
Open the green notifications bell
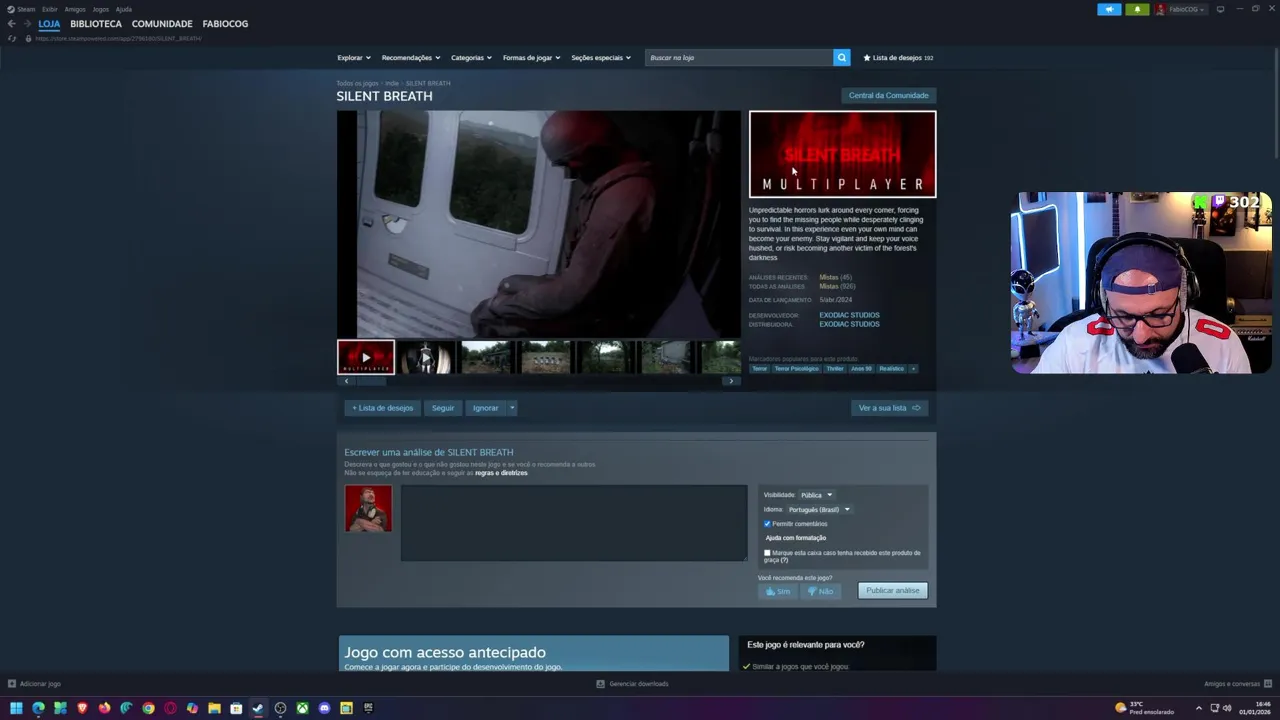coord(1137,9)
